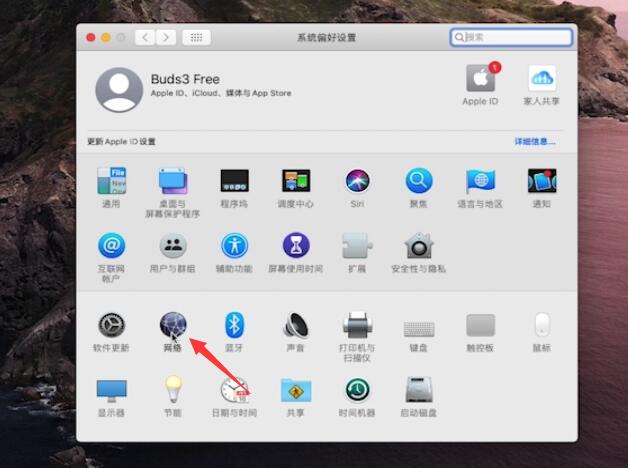Screen dimensions: 628x468
Task: Open 屏幕使用时间 preferences
Action: coord(296,245)
